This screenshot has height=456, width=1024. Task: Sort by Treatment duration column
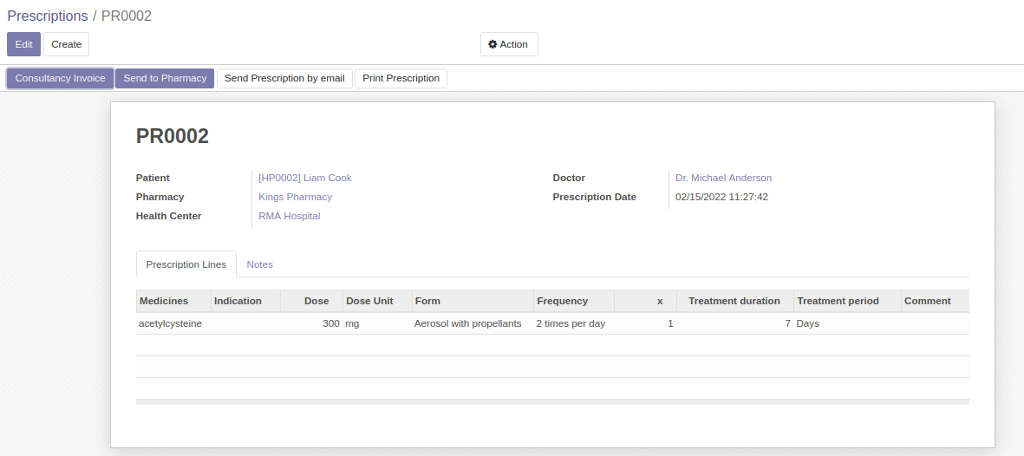(734, 301)
